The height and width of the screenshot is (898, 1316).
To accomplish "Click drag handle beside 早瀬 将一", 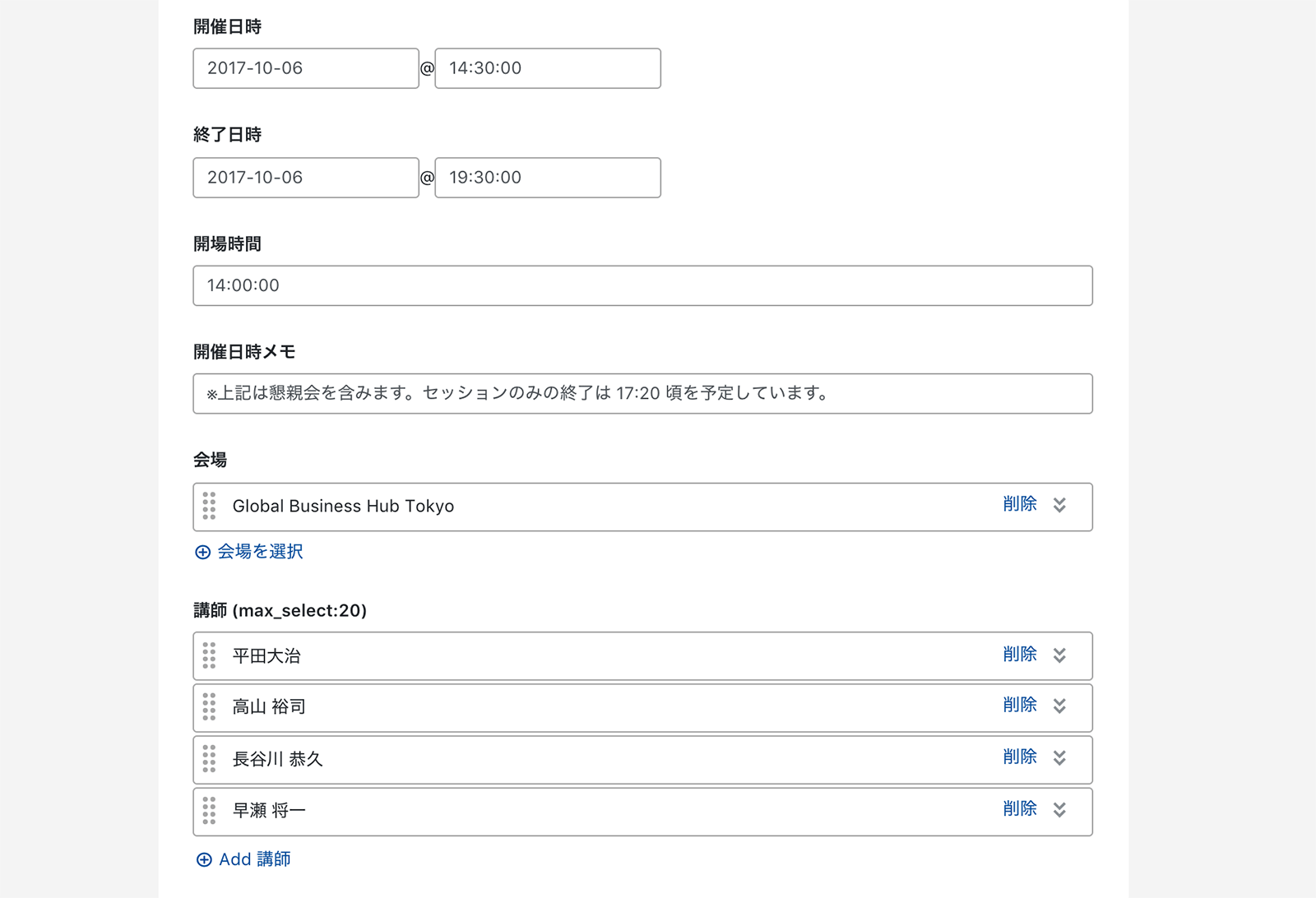I will coord(209,810).
